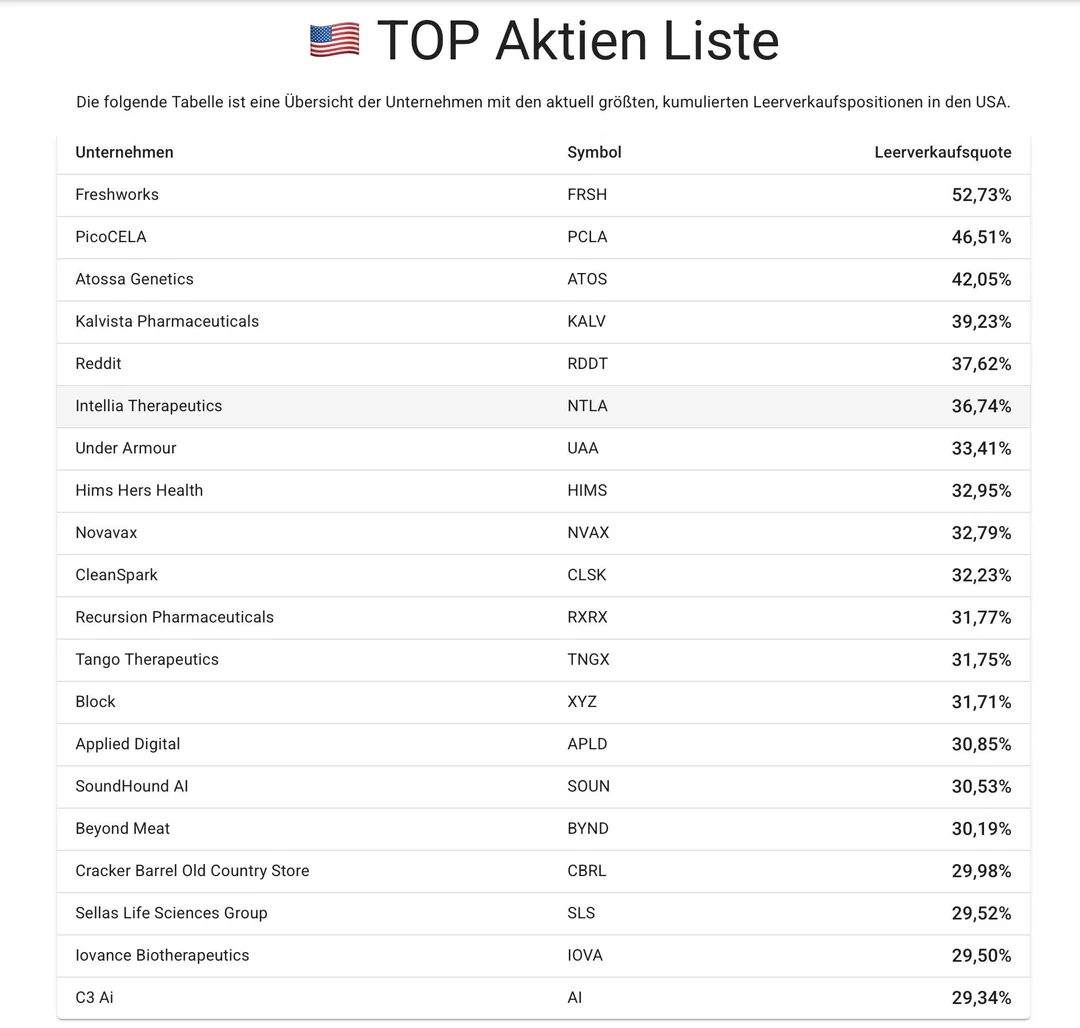
Task: Click the highlighted Intellia Therapeutics row
Action: coord(149,406)
